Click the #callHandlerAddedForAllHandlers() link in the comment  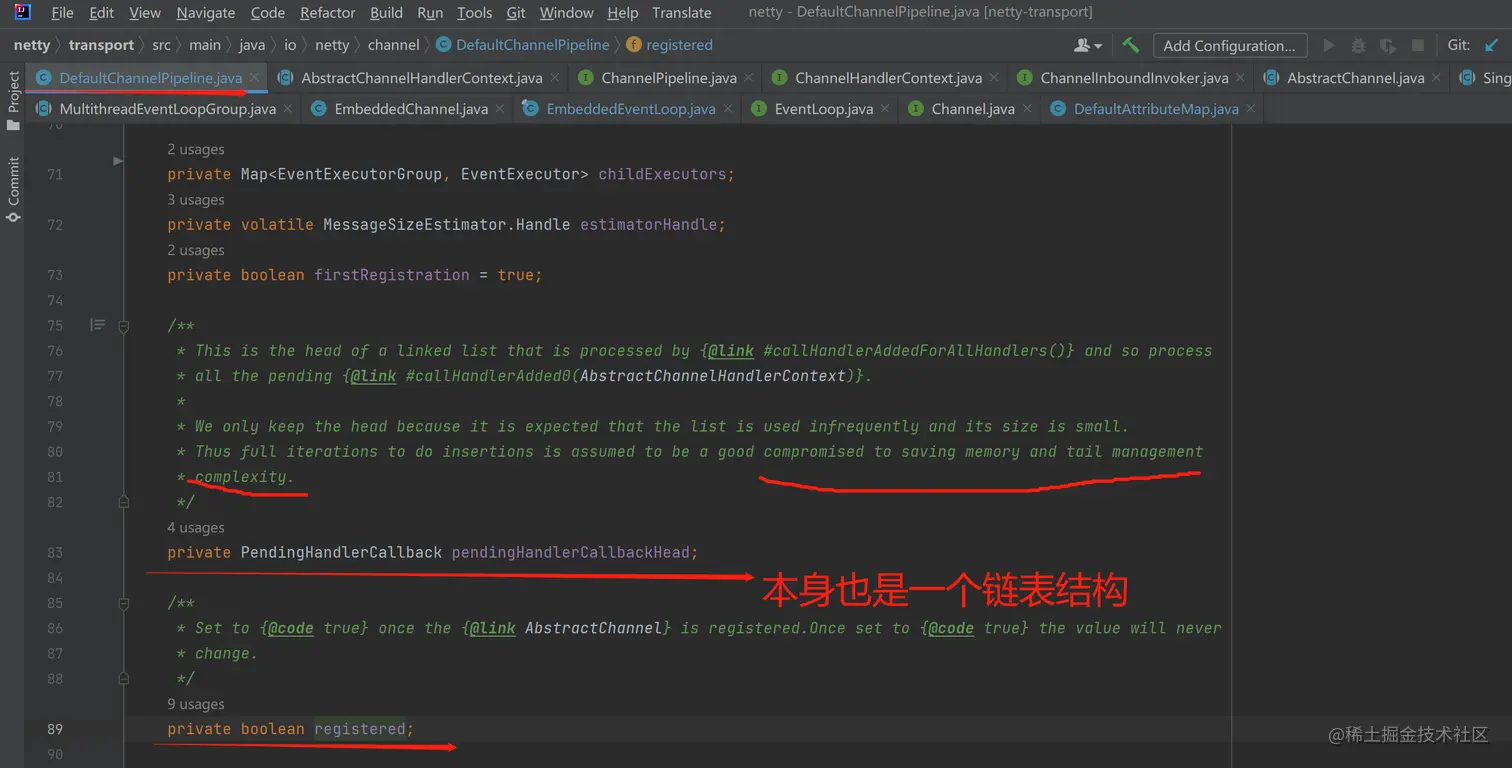(x=915, y=351)
